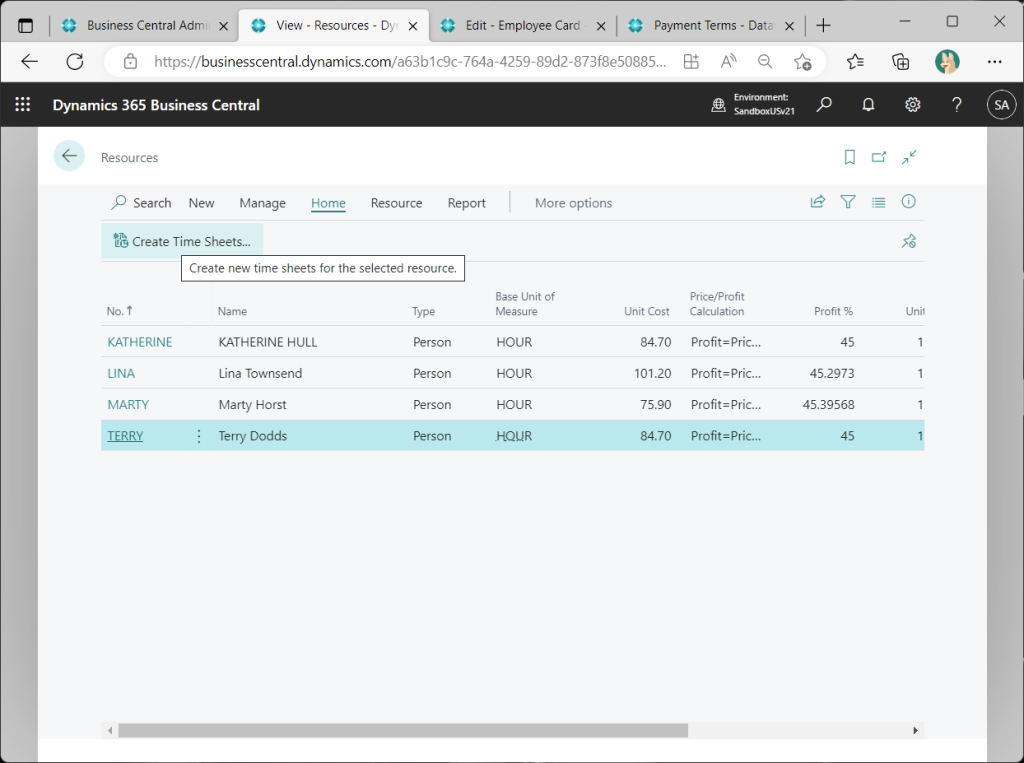Click the horizontal scrollbar thumb
This screenshot has width=1024, height=763.
tap(403, 730)
